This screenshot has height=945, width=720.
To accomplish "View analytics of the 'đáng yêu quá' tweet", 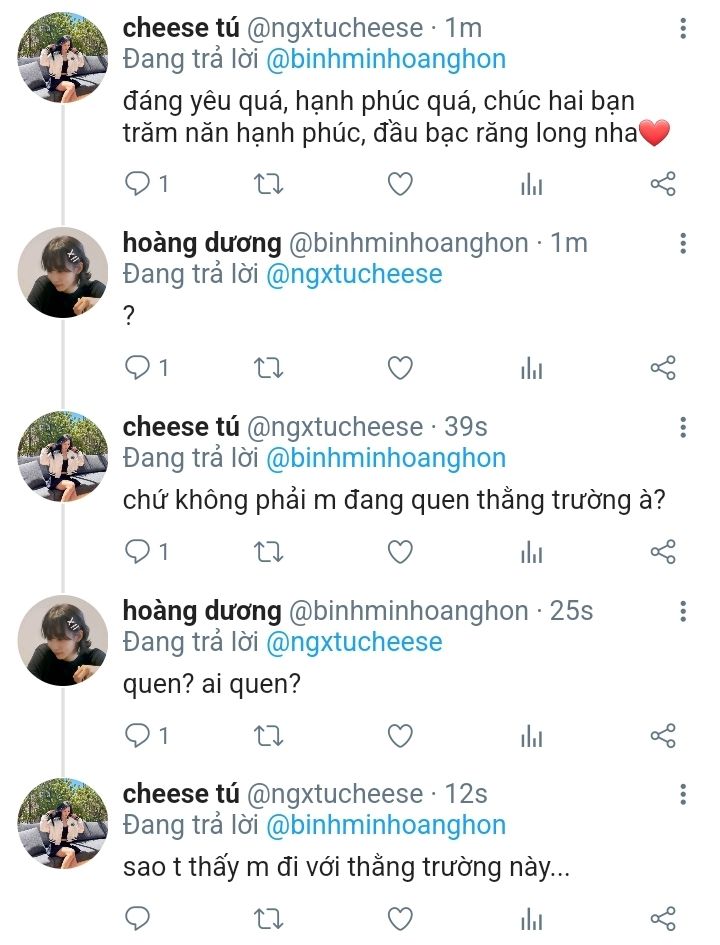I will (531, 184).
